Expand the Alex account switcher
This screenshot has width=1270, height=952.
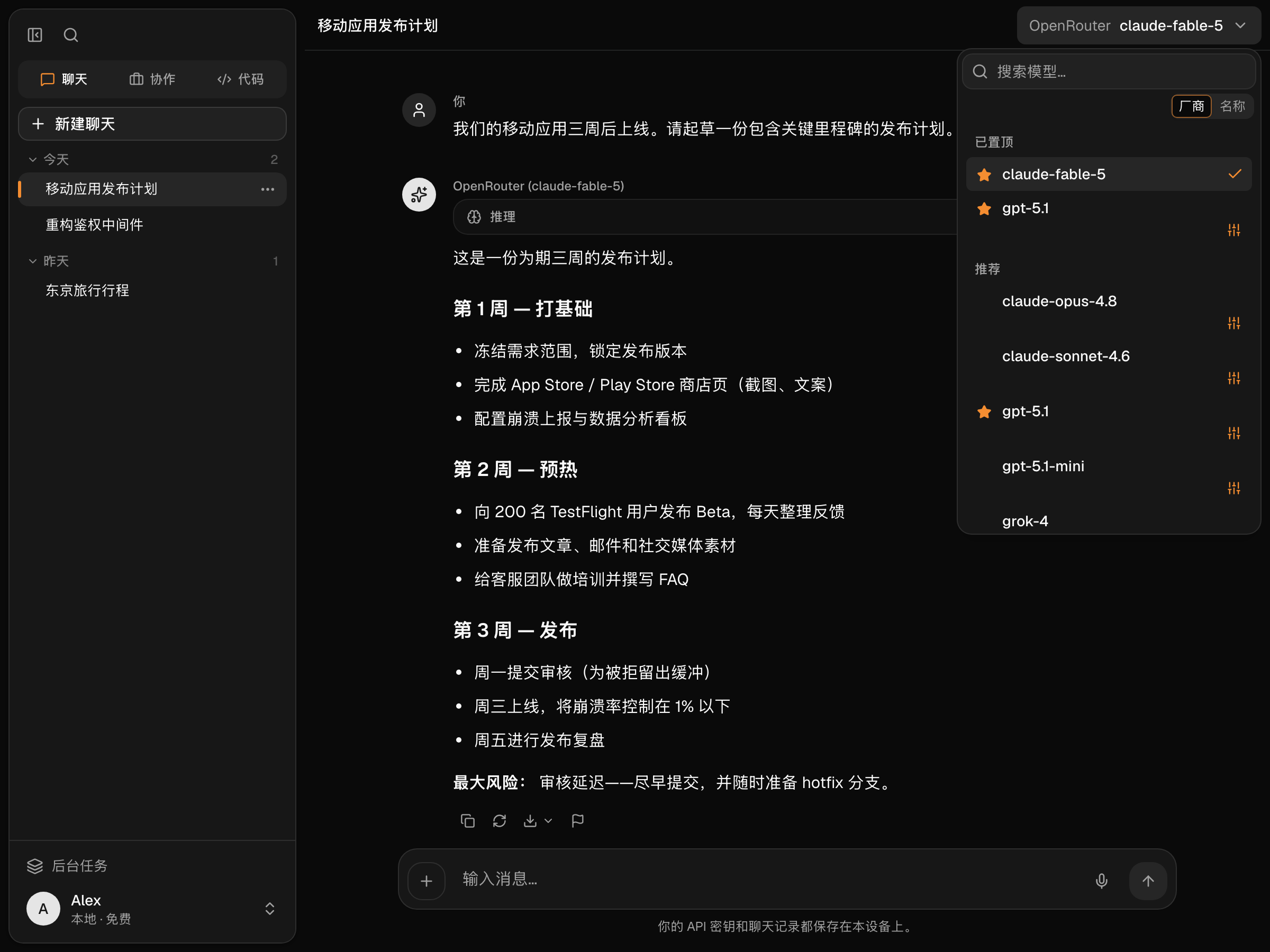pos(270,909)
